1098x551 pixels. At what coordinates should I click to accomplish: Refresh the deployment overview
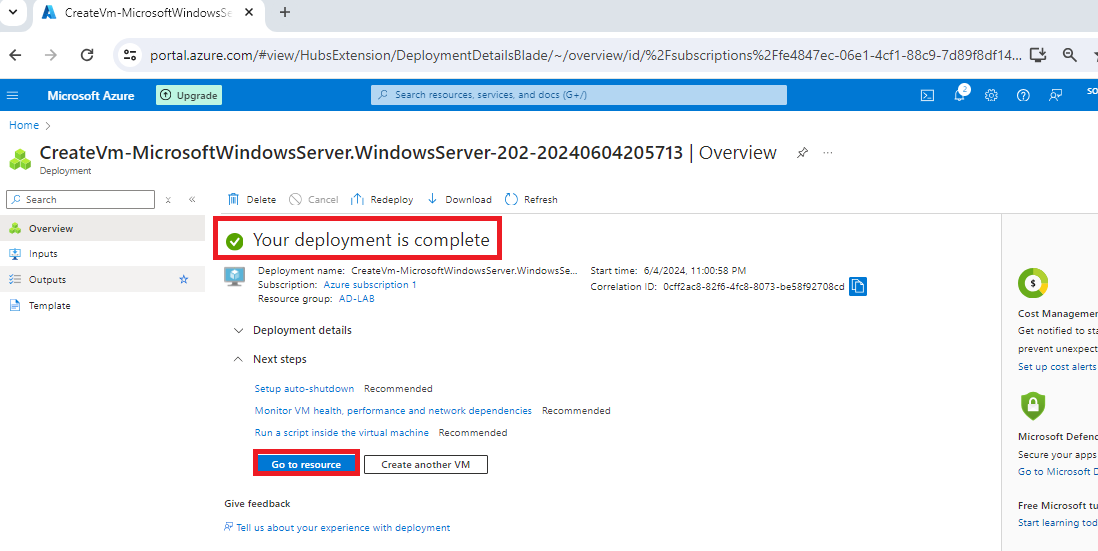coord(531,200)
